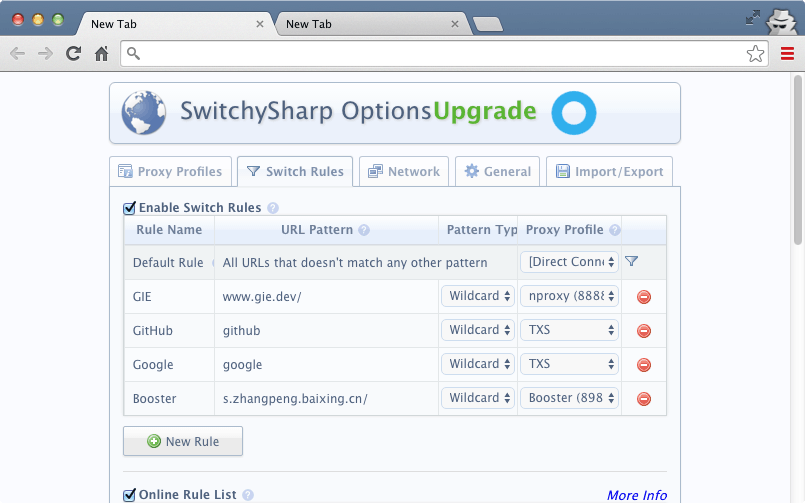Go to the Import/Export tab
The width and height of the screenshot is (805, 503).
609,171
